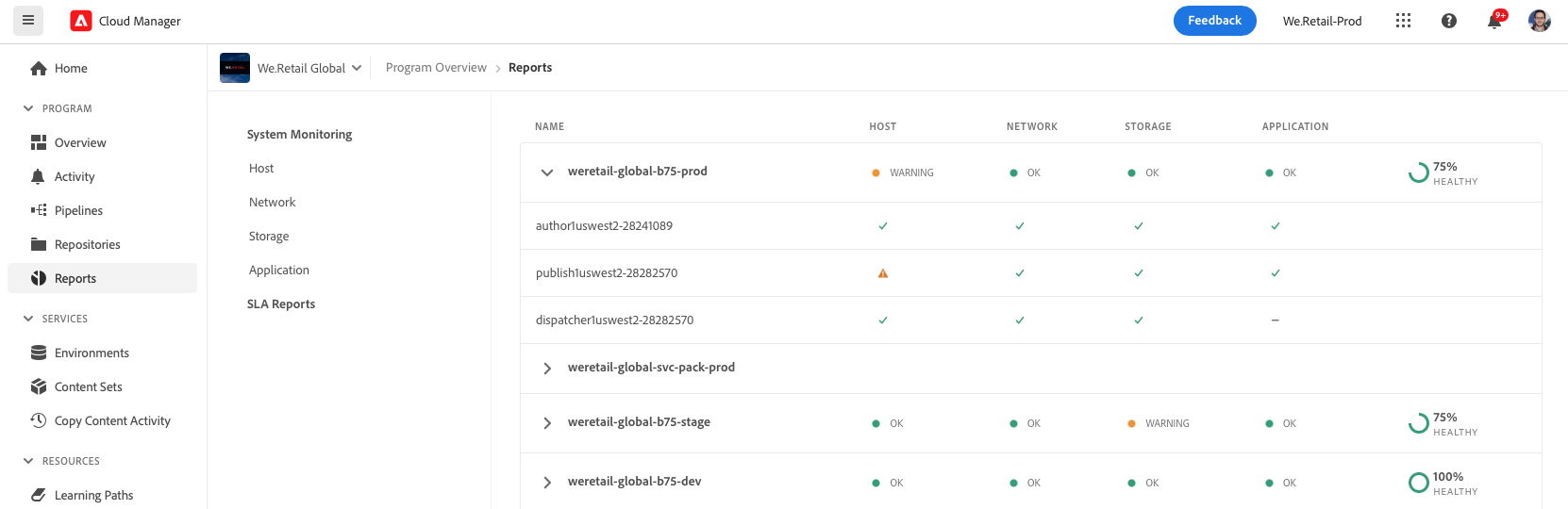Collapse the weretail-global-b75-prod row
This screenshot has width=1568, height=509.
[547, 172]
